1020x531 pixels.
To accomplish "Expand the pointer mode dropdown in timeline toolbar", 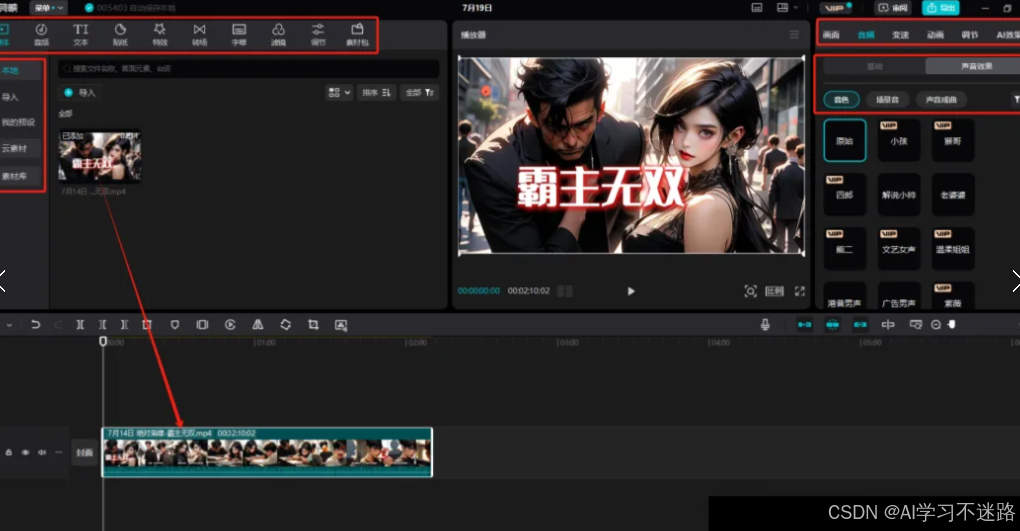I will [9, 324].
